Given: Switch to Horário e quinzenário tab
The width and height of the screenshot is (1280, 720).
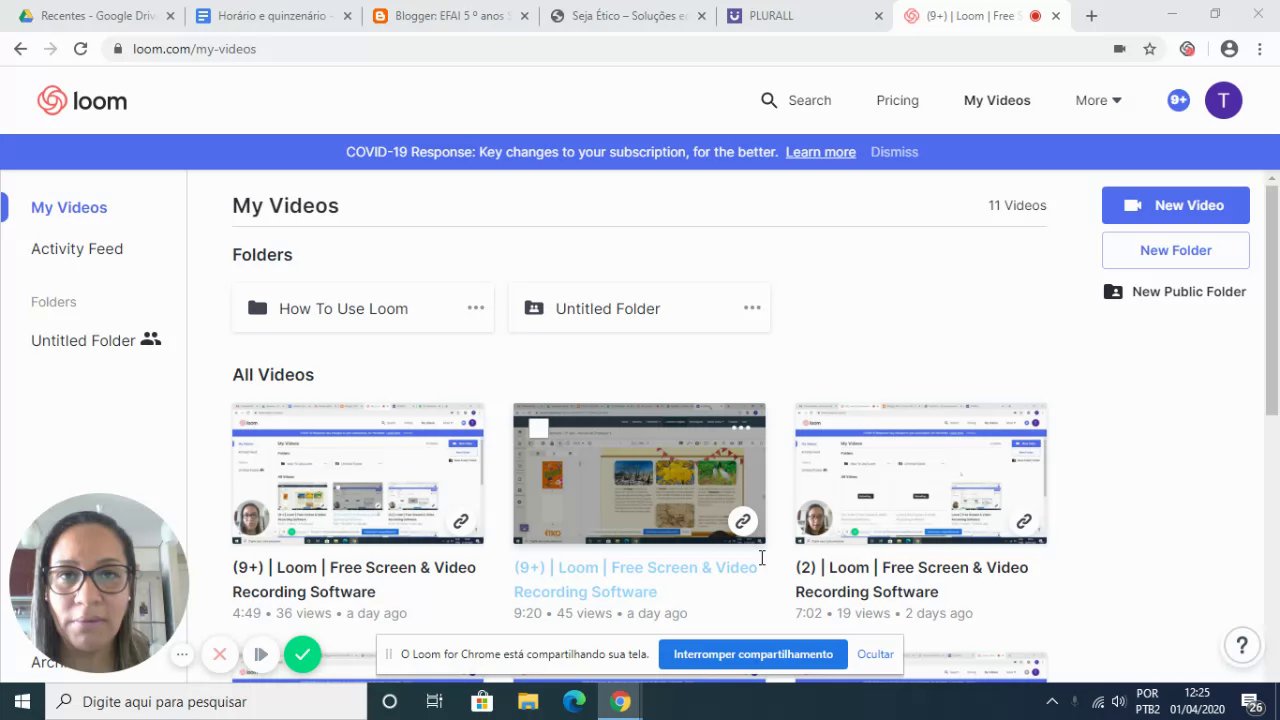Looking at the screenshot, I should (273, 16).
